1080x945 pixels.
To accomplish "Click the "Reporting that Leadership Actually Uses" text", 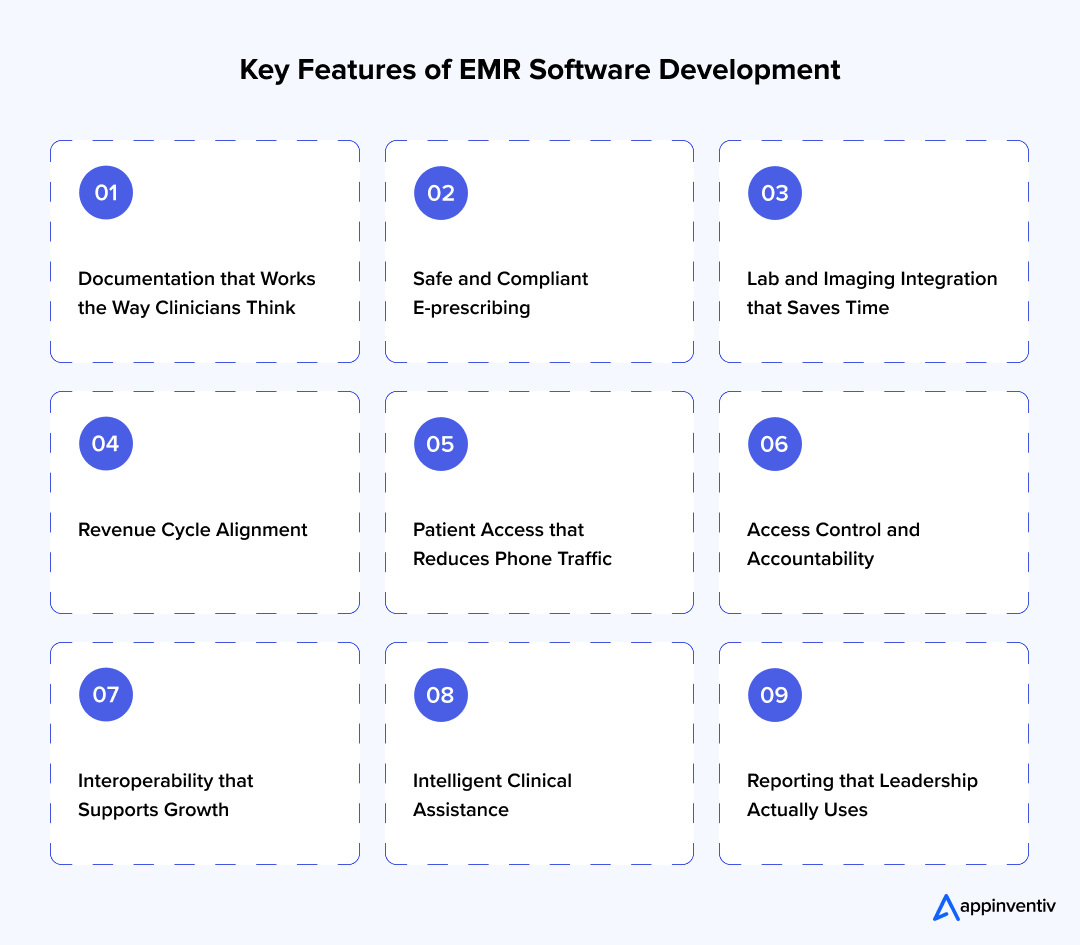I will (x=862, y=795).
